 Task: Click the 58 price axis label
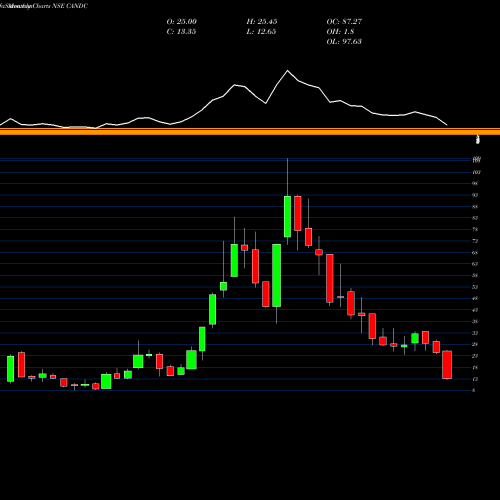475,275
